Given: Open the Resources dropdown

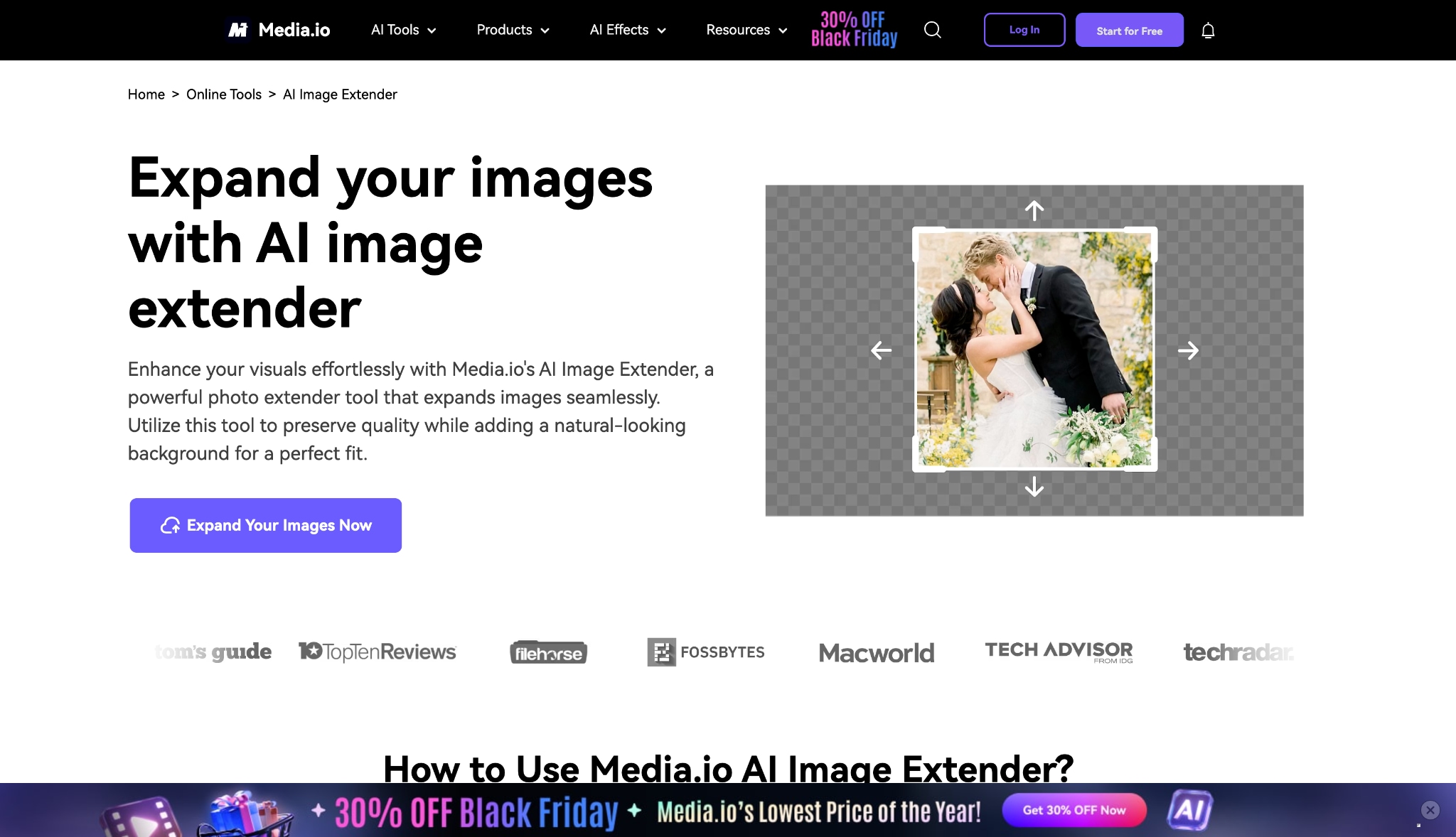Looking at the screenshot, I should click(745, 30).
